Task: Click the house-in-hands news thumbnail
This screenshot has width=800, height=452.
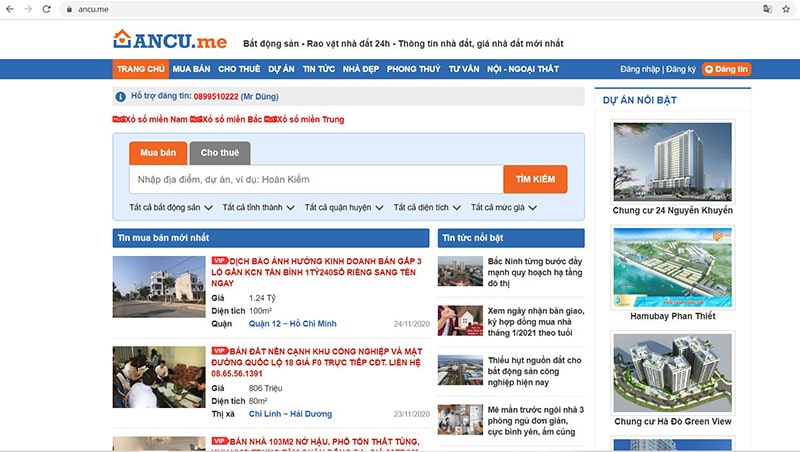Action: coord(460,320)
